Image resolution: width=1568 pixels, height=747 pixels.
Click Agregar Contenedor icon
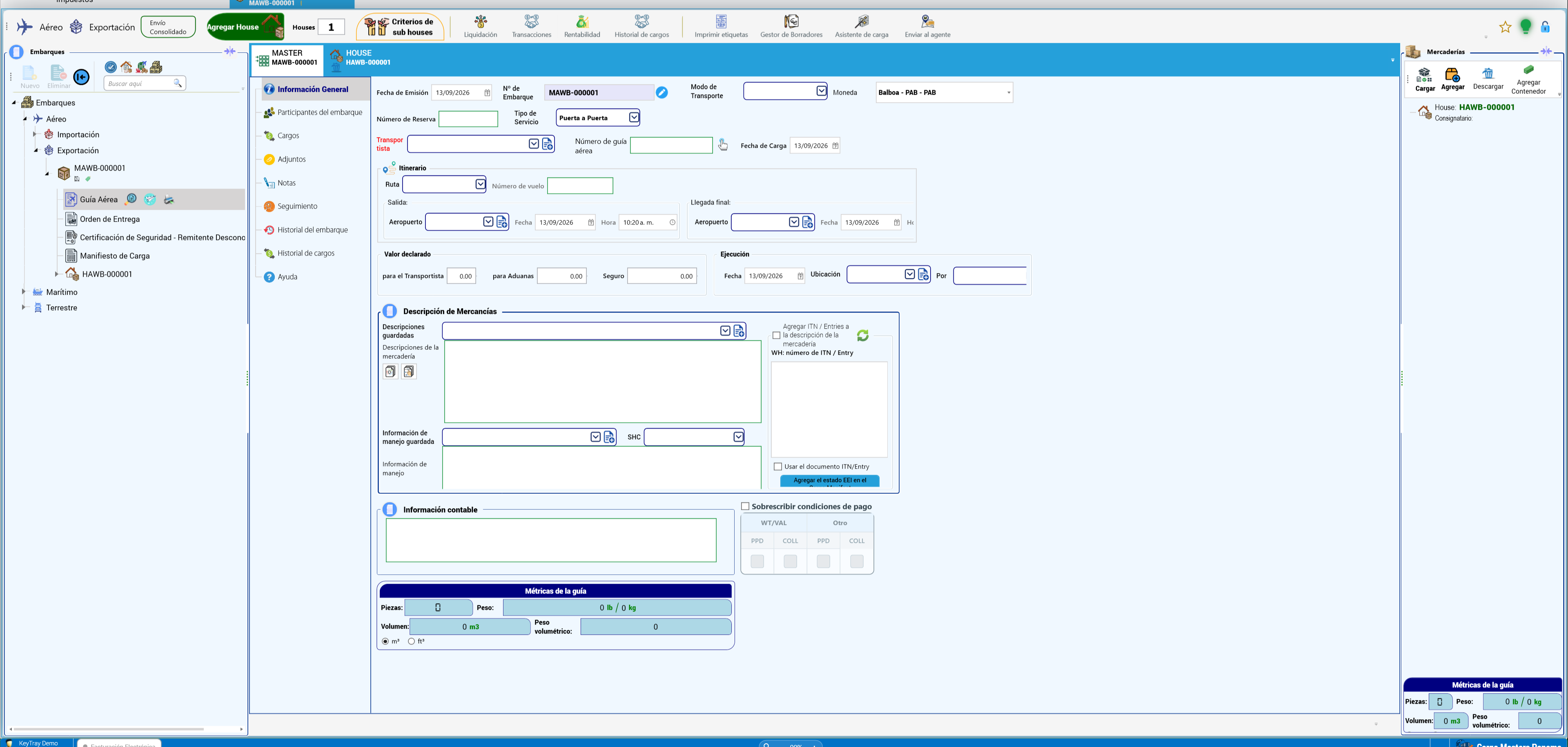pos(1528,70)
